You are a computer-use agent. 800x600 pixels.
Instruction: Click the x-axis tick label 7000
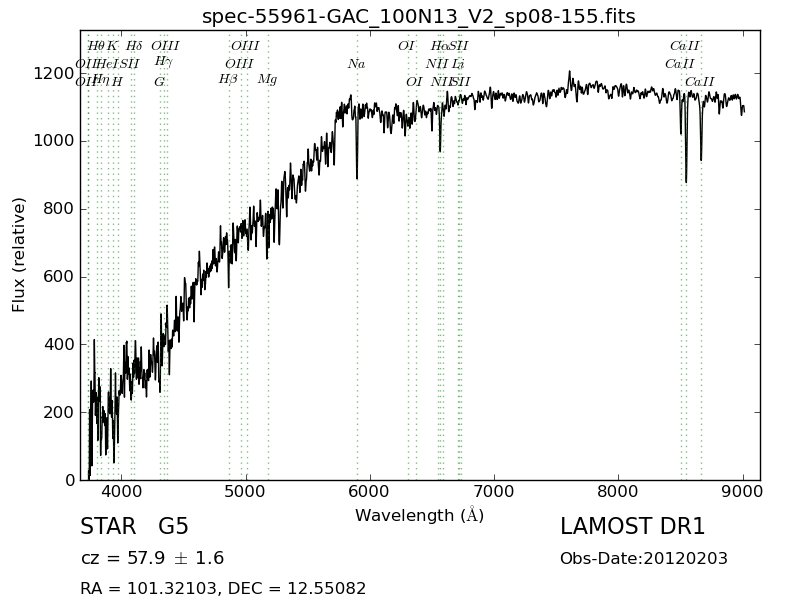(494, 491)
